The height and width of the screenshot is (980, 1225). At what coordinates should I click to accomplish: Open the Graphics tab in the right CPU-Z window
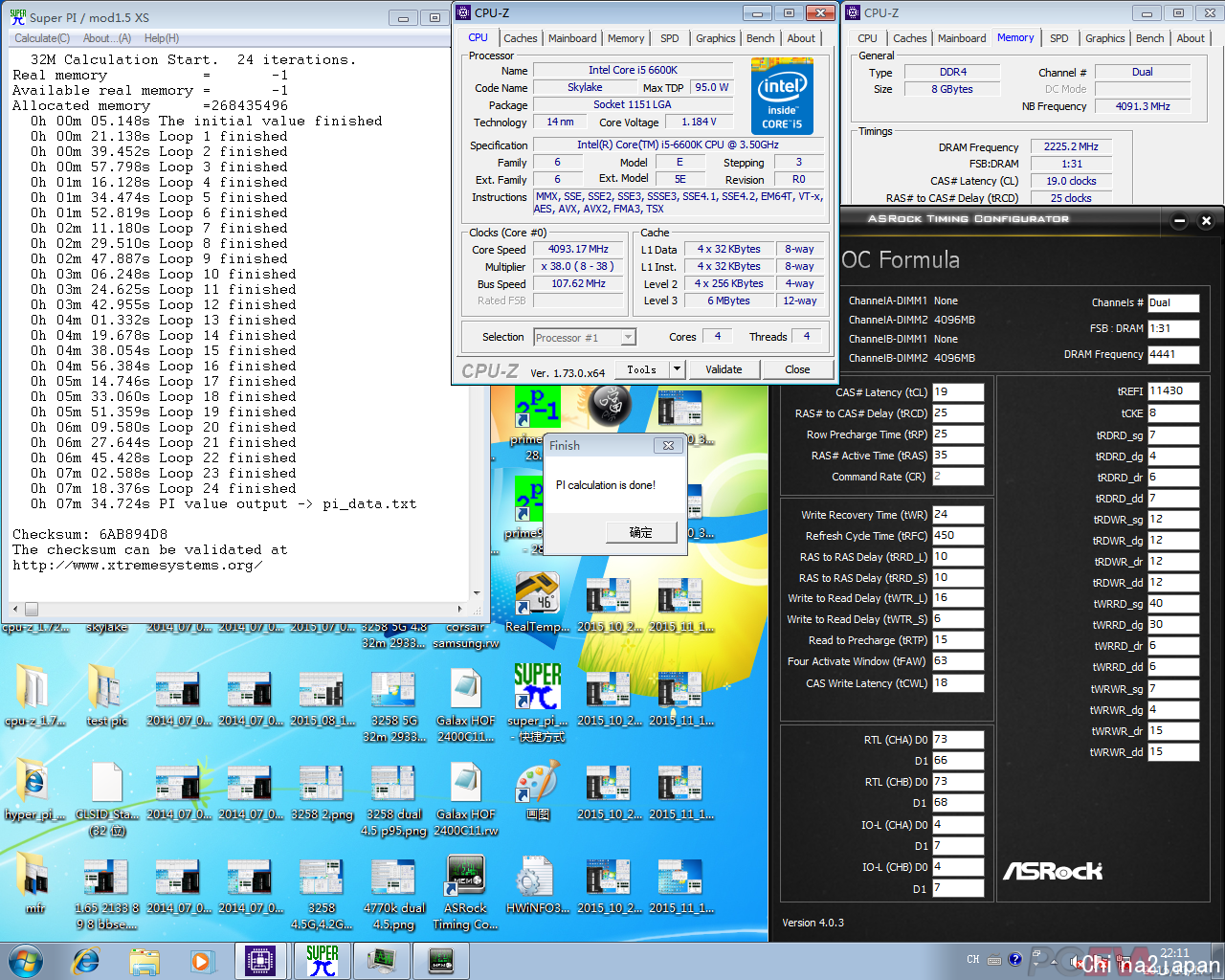[x=1105, y=38]
